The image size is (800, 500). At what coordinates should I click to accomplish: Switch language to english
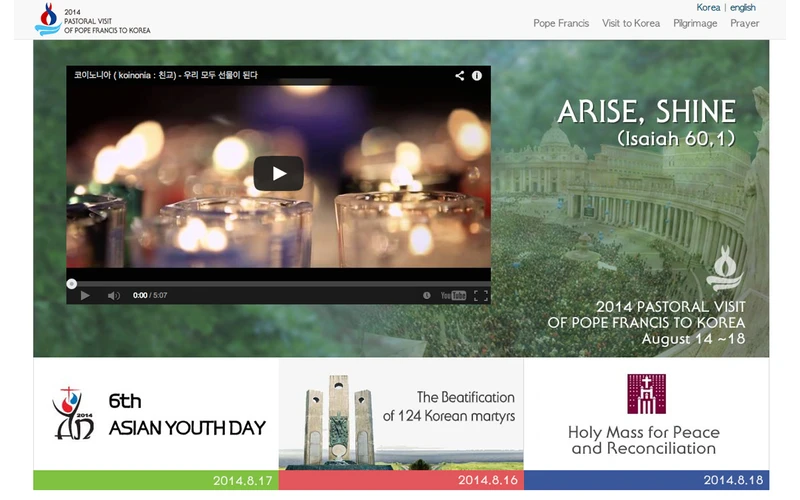pyautogui.click(x=743, y=8)
